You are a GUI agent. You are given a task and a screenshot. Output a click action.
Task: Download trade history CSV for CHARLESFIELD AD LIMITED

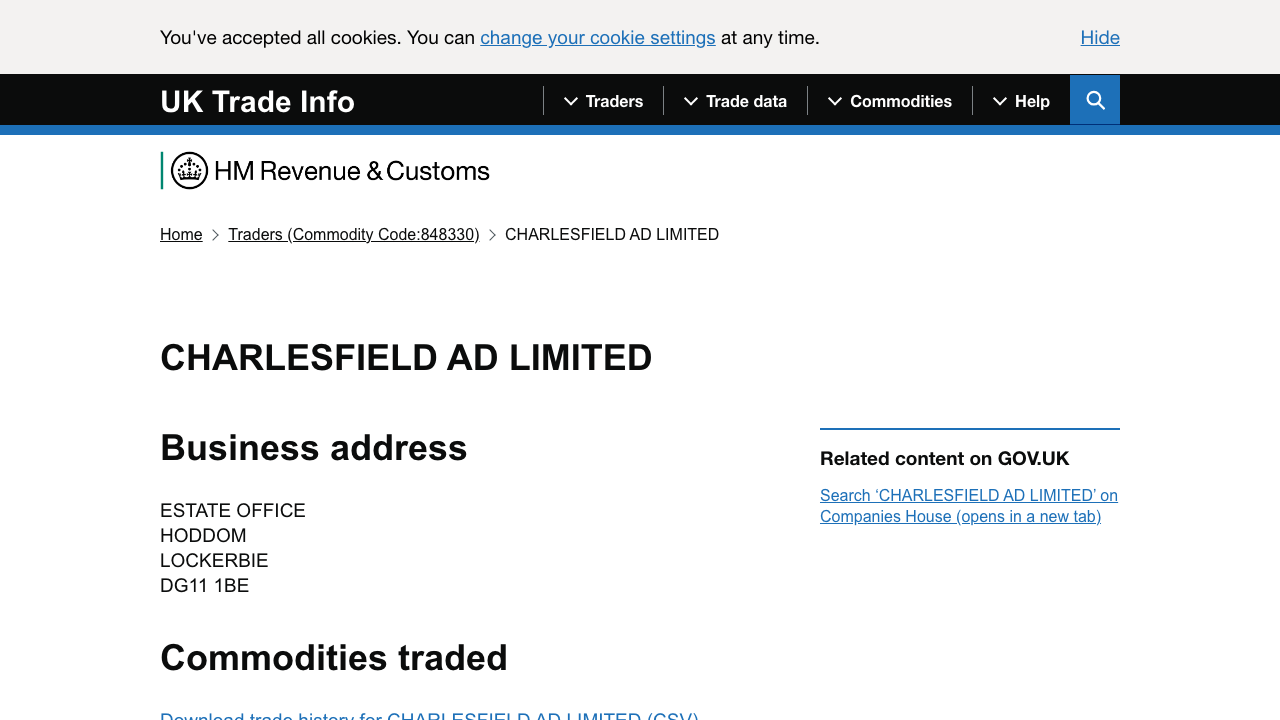[429, 716]
